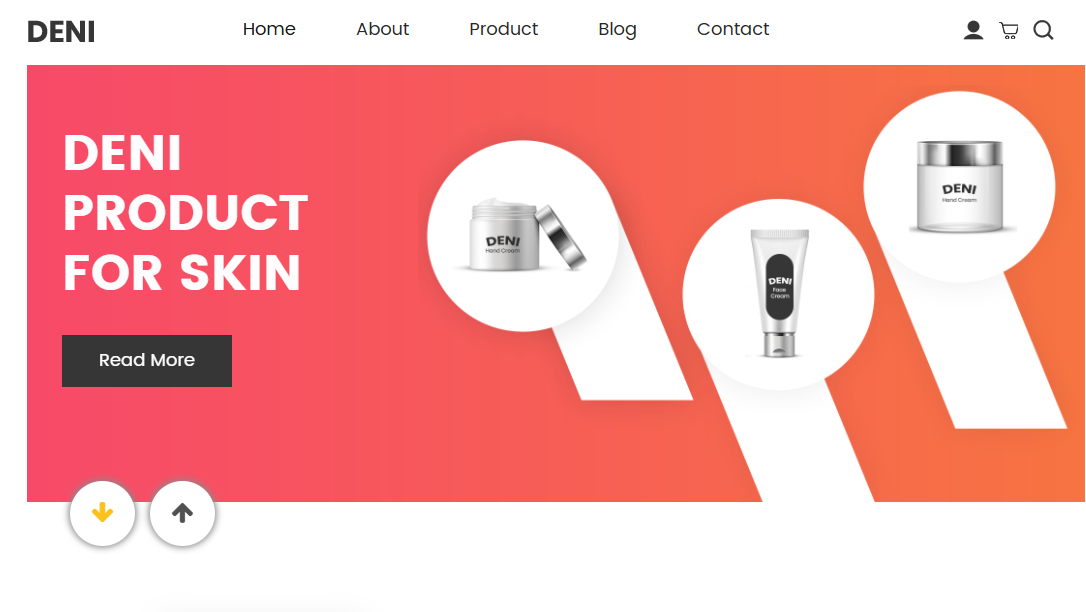This screenshot has height=612, width=1086.
Task: Open the shopping cart icon
Action: 1008,30
